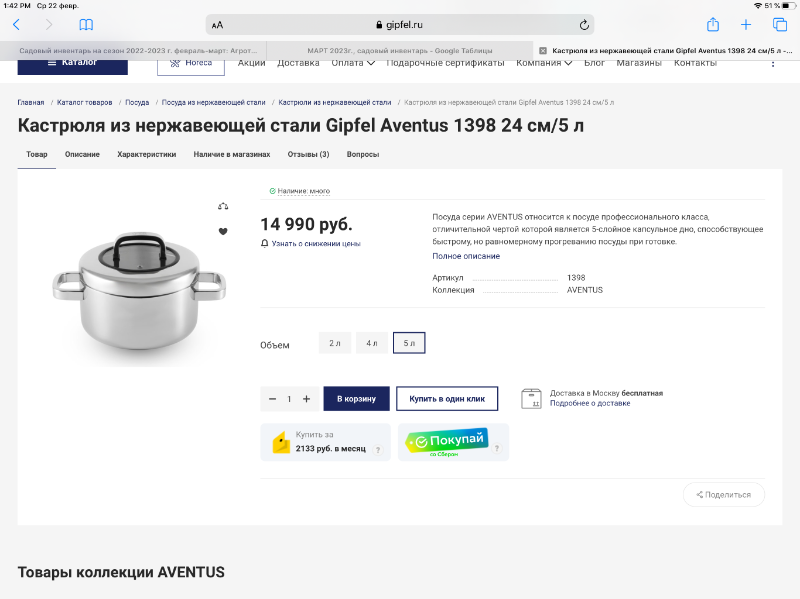Open Подарочные сертификаты menu item
The width and height of the screenshot is (800, 599).
[x=445, y=63]
